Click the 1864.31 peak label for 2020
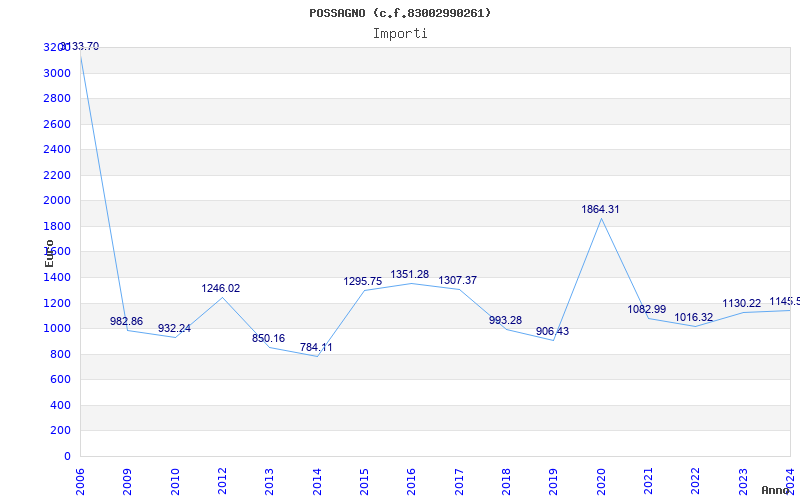 click(x=601, y=209)
